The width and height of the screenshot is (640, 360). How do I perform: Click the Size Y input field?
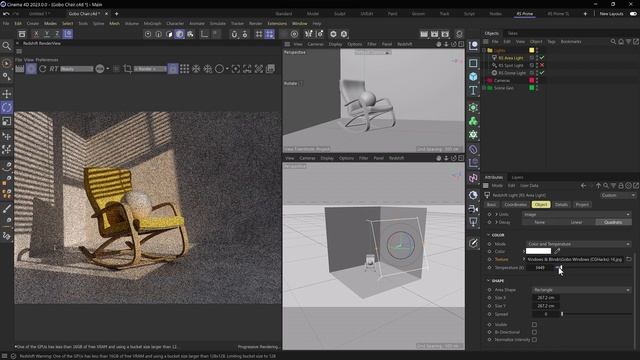(546, 306)
